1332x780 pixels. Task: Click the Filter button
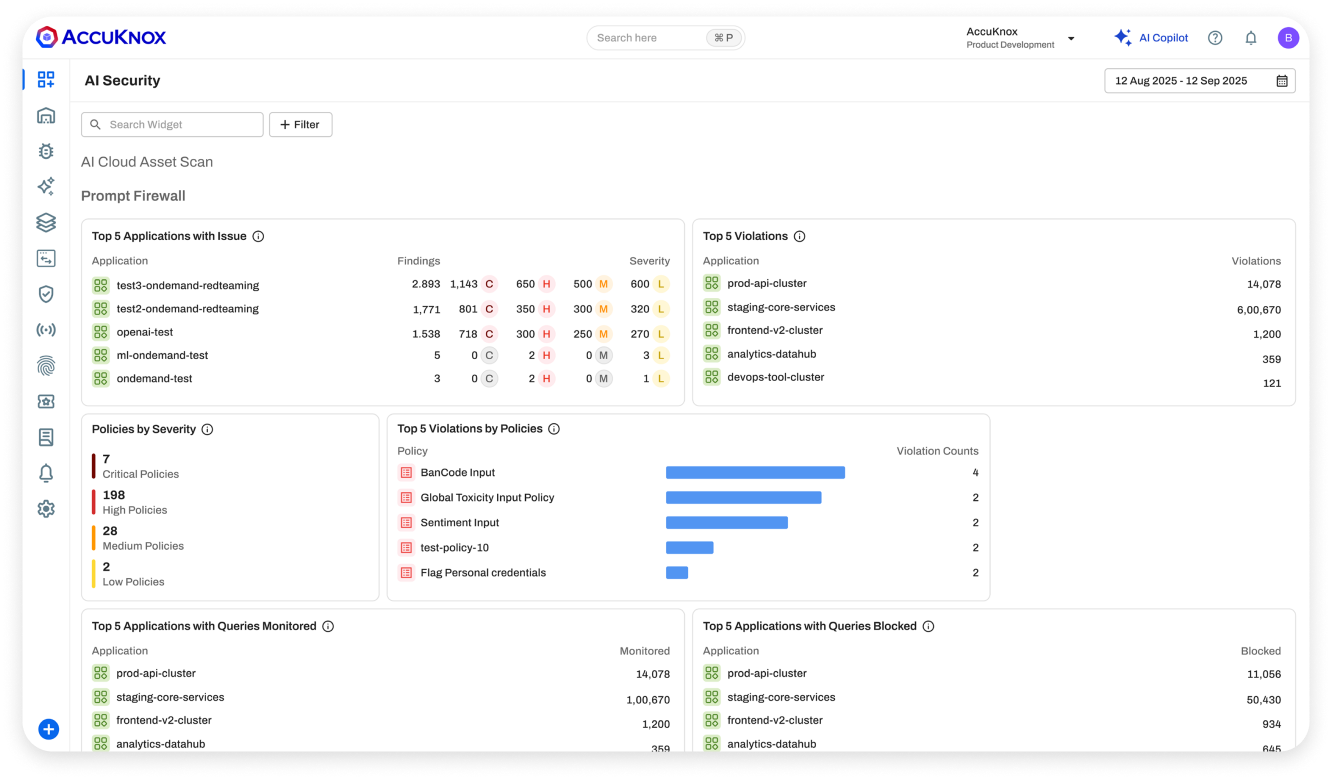[300, 125]
